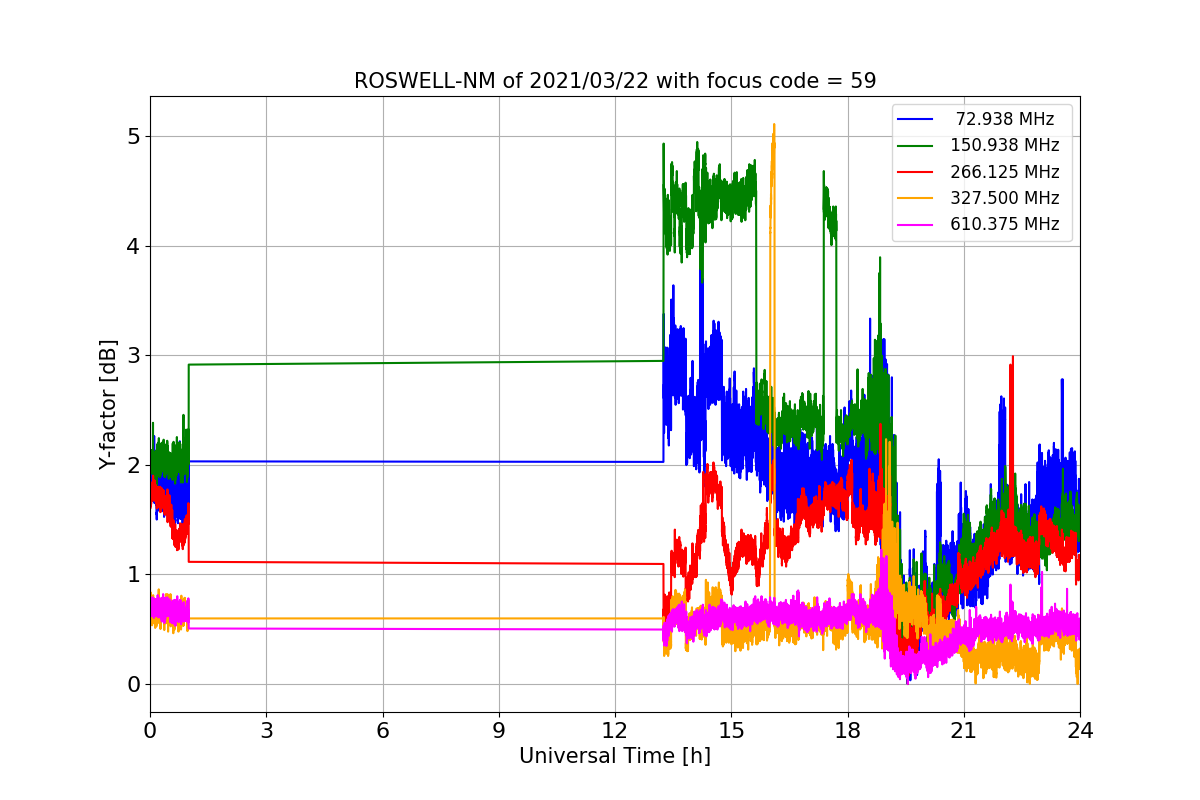This screenshot has width=1200, height=800.
Task: Click x-axis tick label 24
Action: pos(1080,730)
